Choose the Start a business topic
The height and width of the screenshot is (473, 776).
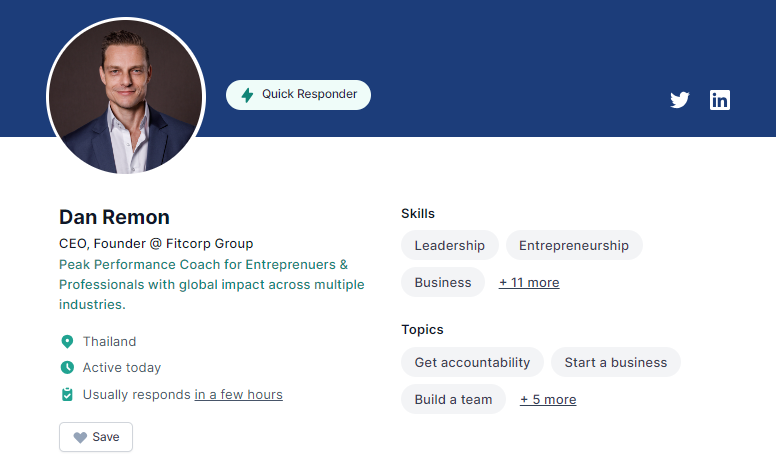pyautogui.click(x=616, y=362)
